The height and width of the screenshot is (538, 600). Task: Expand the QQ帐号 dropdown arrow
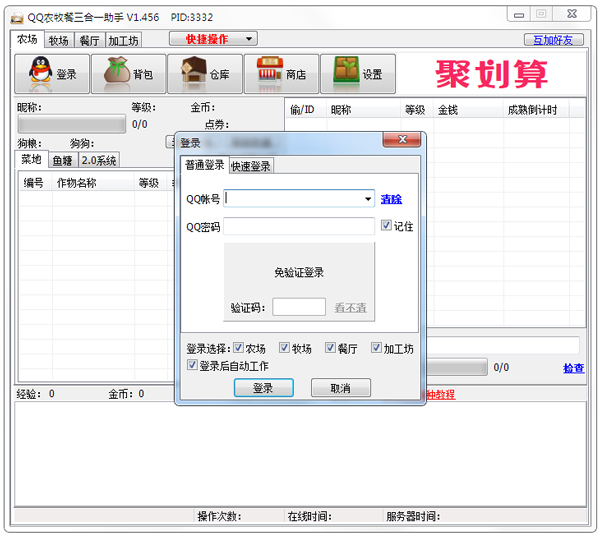point(368,199)
